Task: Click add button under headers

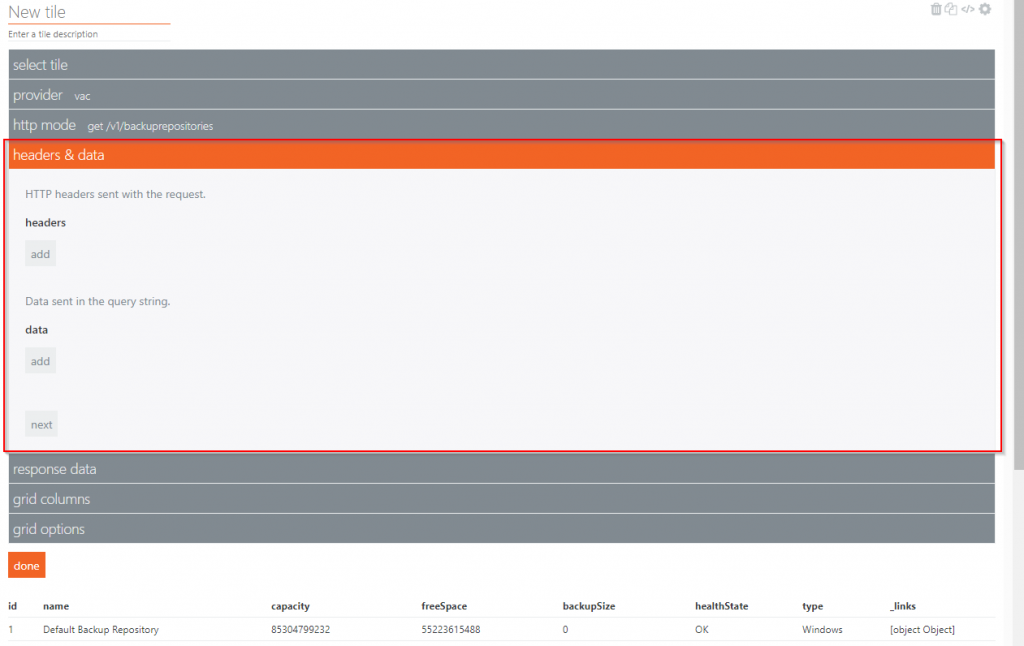Action: (x=40, y=254)
